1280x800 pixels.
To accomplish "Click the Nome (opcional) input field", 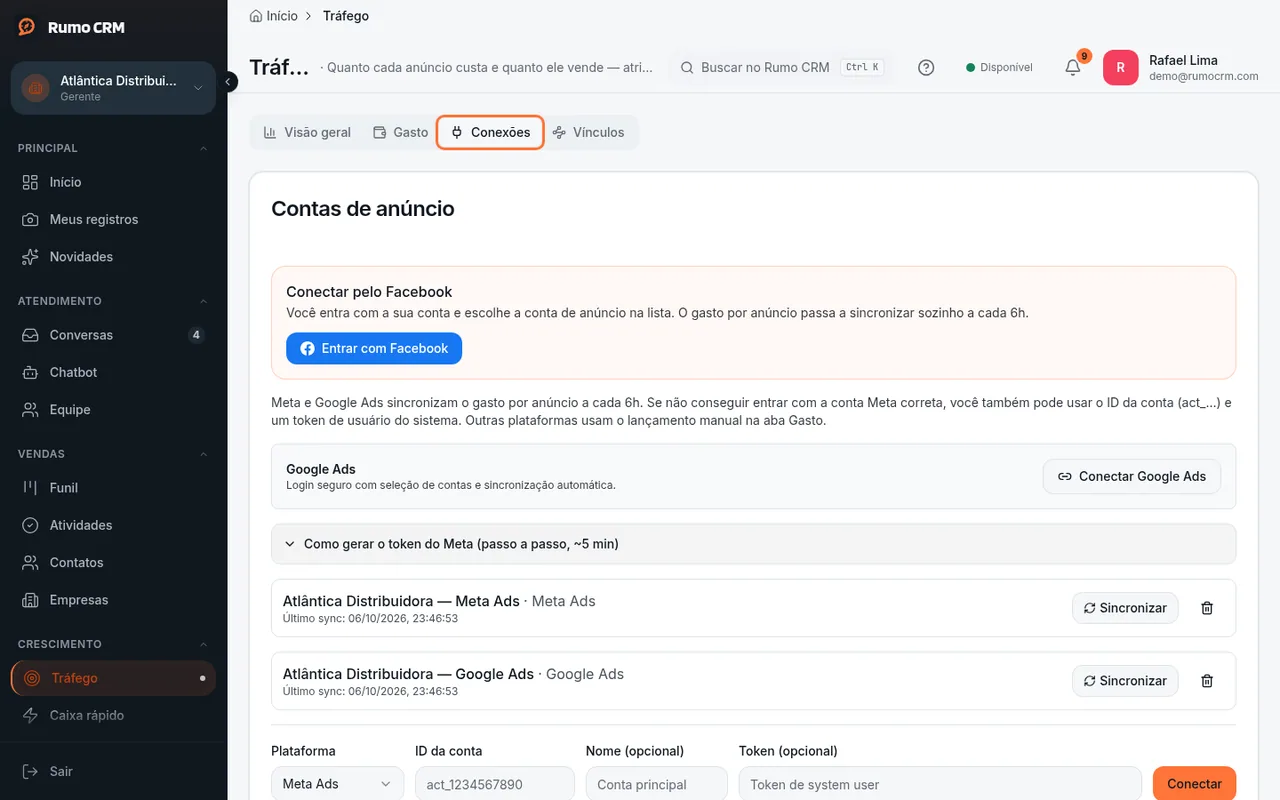I will pyautogui.click(x=657, y=784).
